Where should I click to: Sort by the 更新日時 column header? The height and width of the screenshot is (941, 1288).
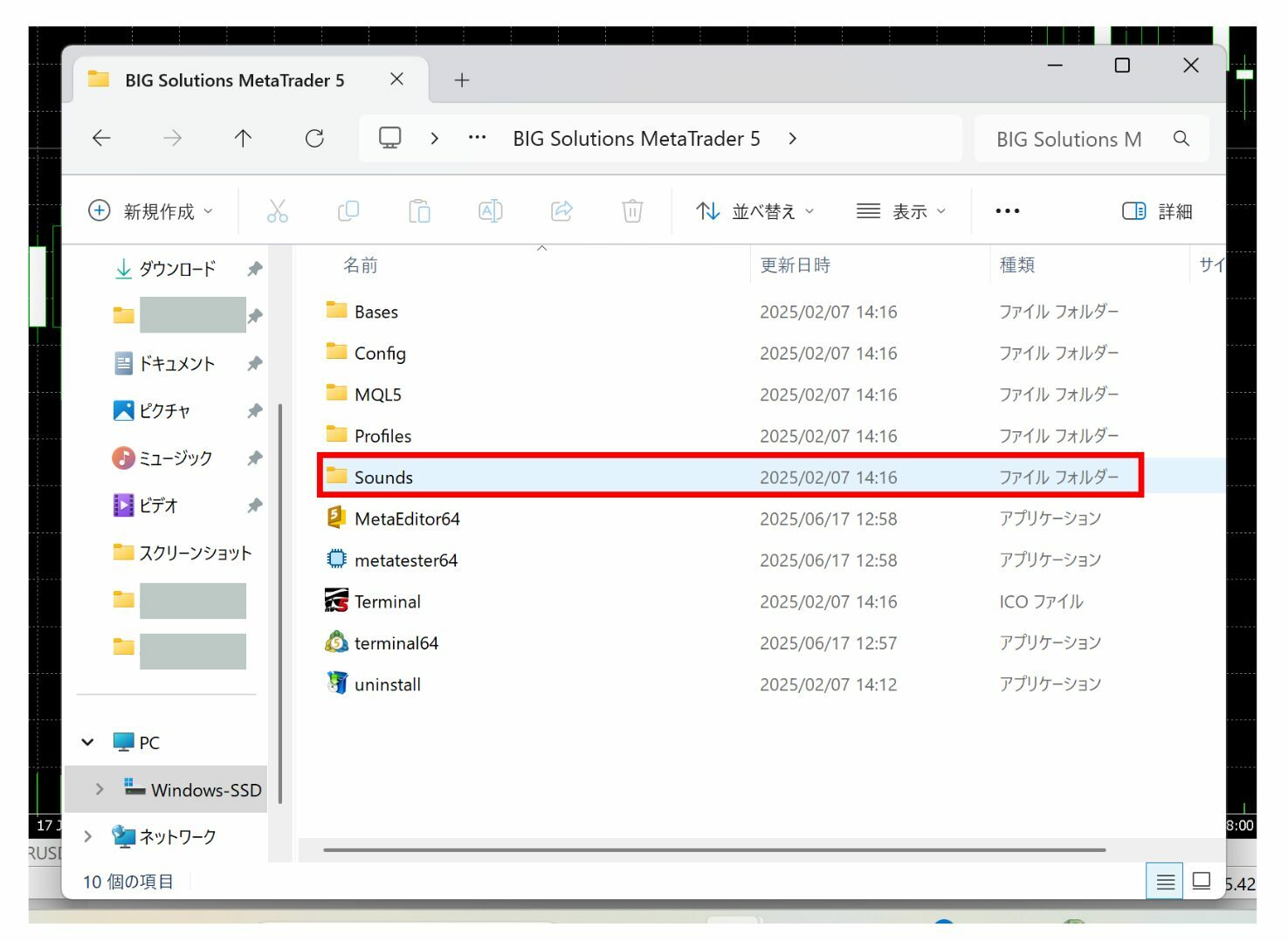tap(795, 265)
